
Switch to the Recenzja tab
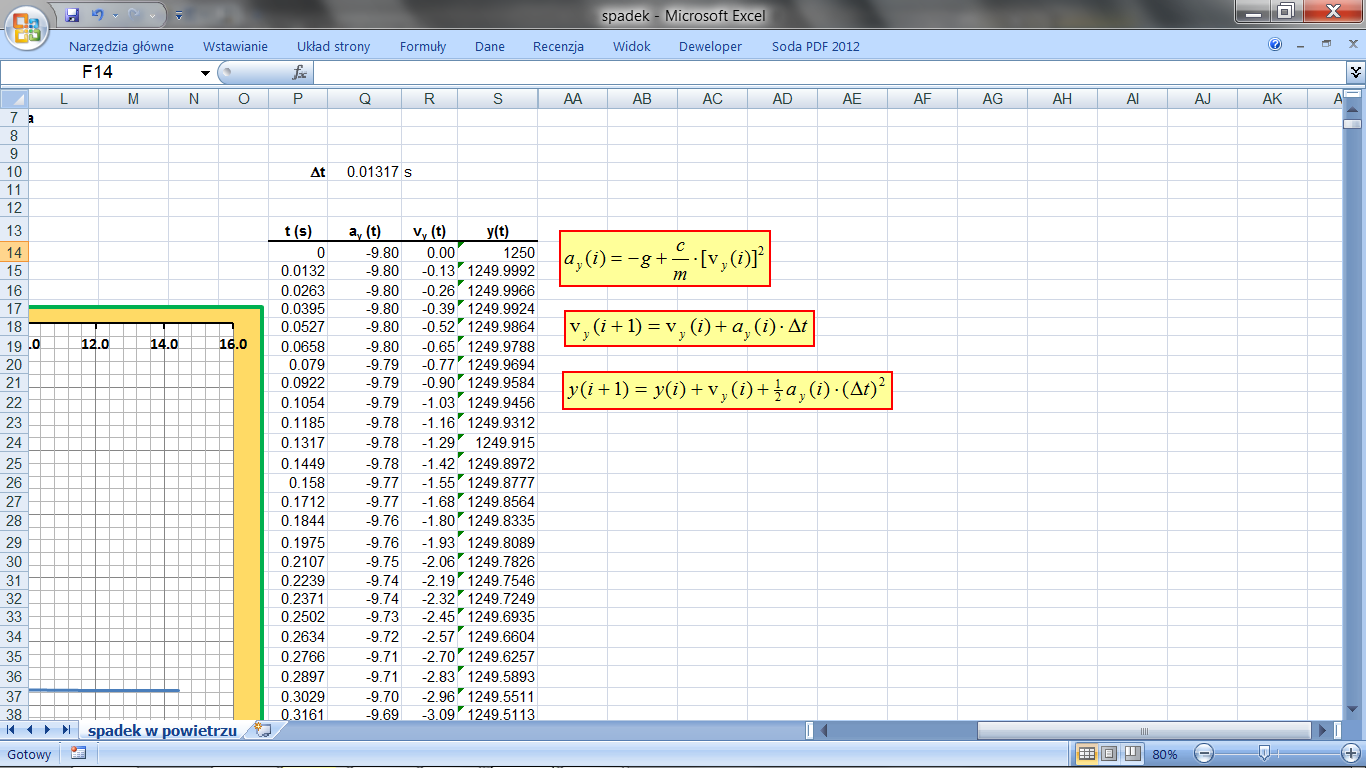tap(558, 46)
